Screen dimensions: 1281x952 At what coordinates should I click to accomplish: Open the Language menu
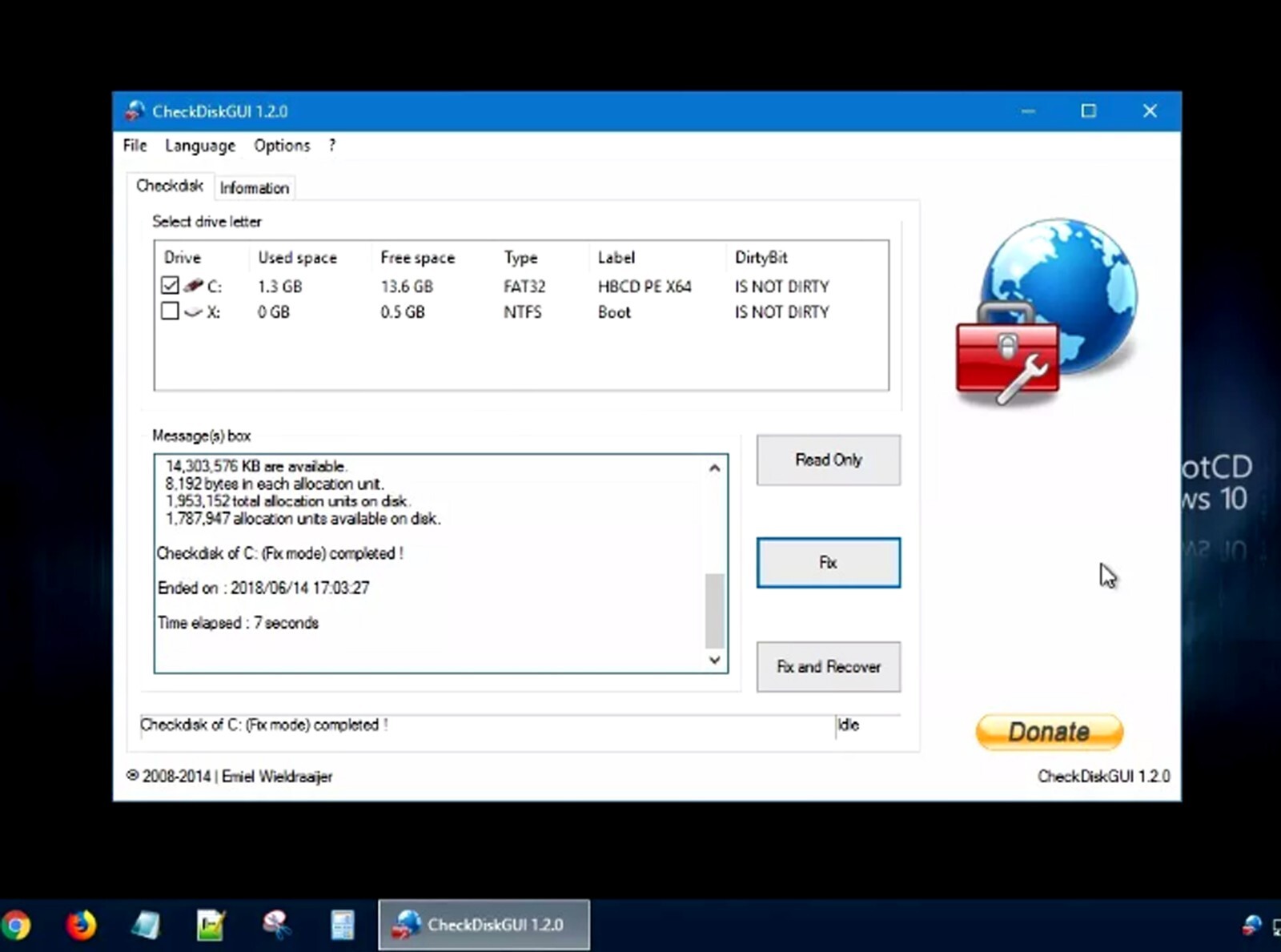click(199, 146)
